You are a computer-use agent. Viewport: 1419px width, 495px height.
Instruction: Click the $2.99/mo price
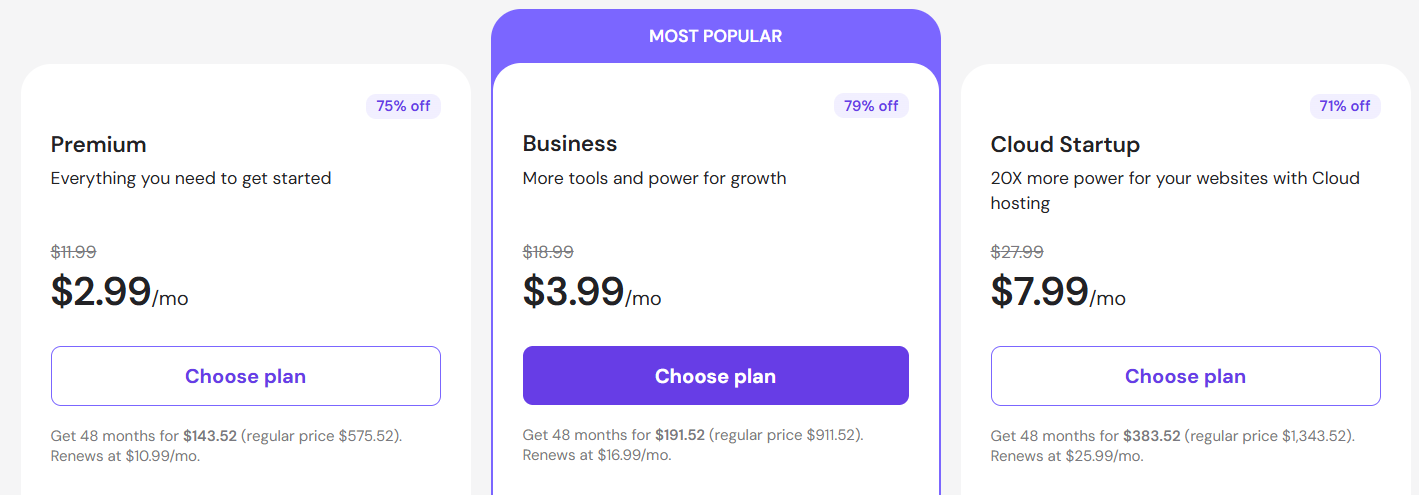120,292
